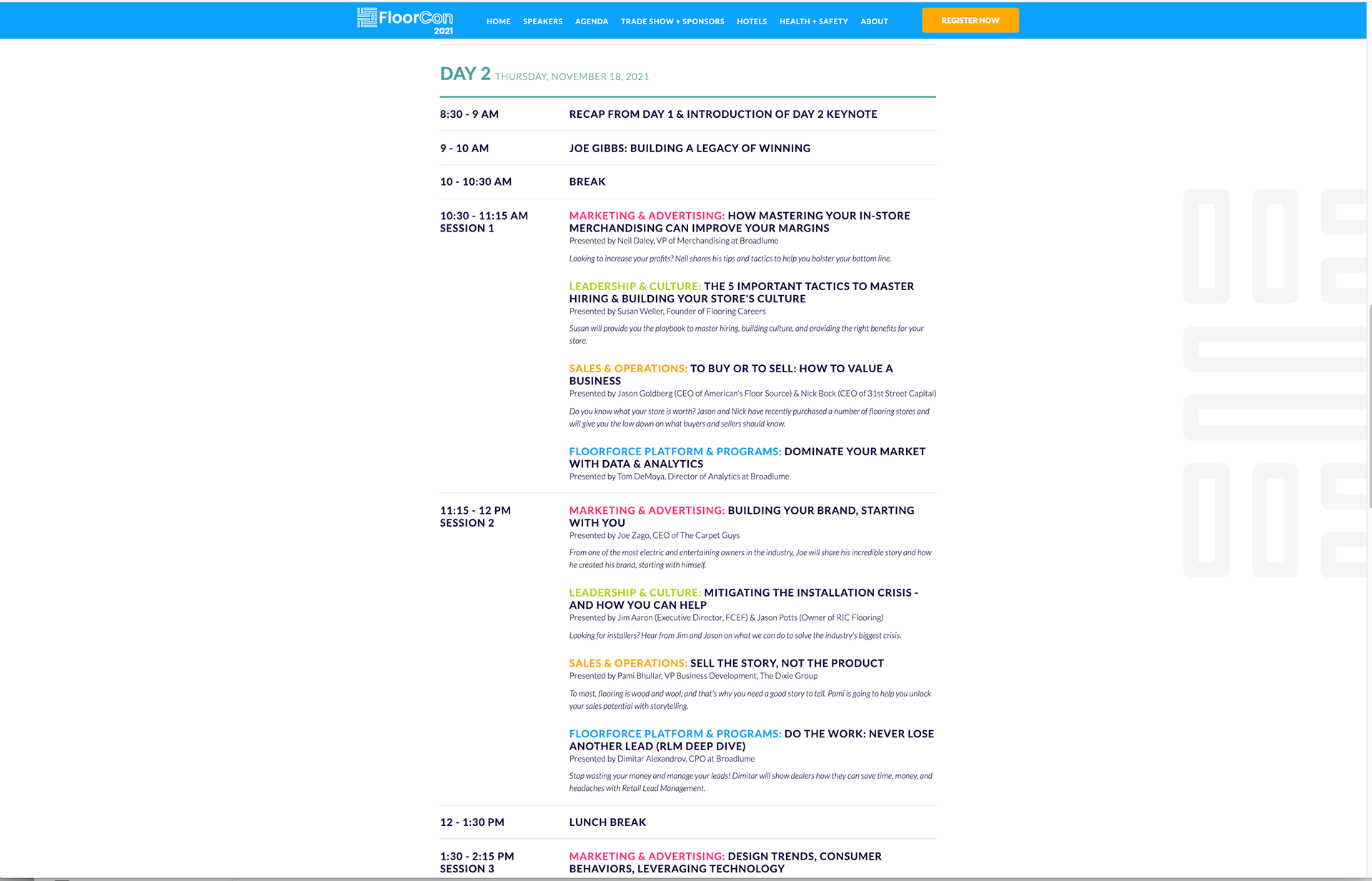Screen dimensions: 1372x881
Task: Select the Lunch Break entry
Action: (607, 822)
